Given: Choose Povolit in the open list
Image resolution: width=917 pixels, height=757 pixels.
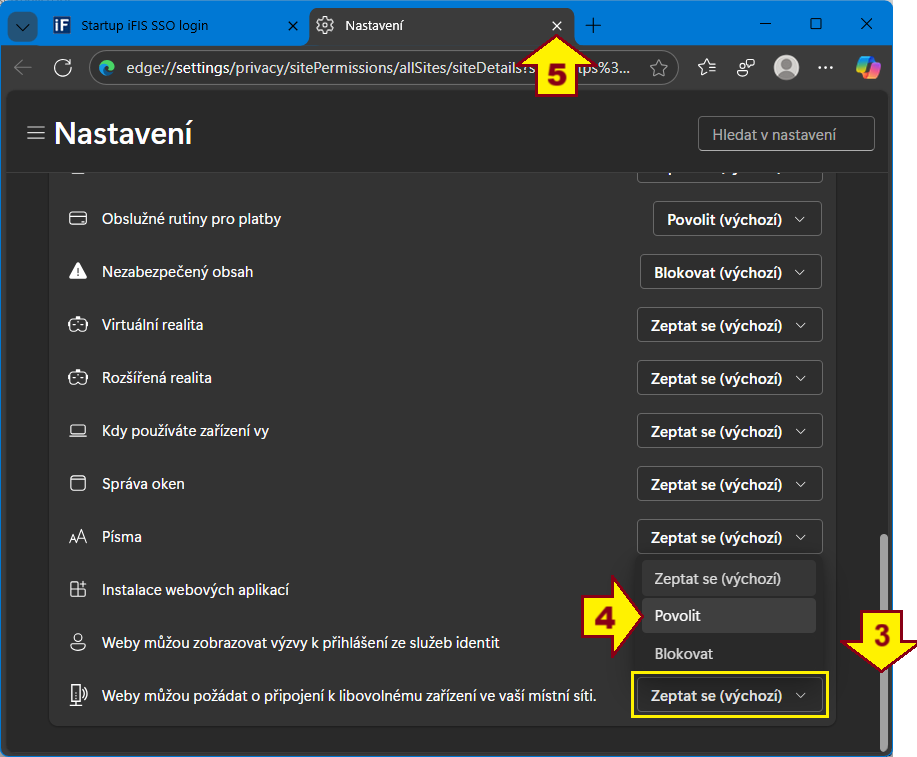Looking at the screenshot, I should pos(729,615).
